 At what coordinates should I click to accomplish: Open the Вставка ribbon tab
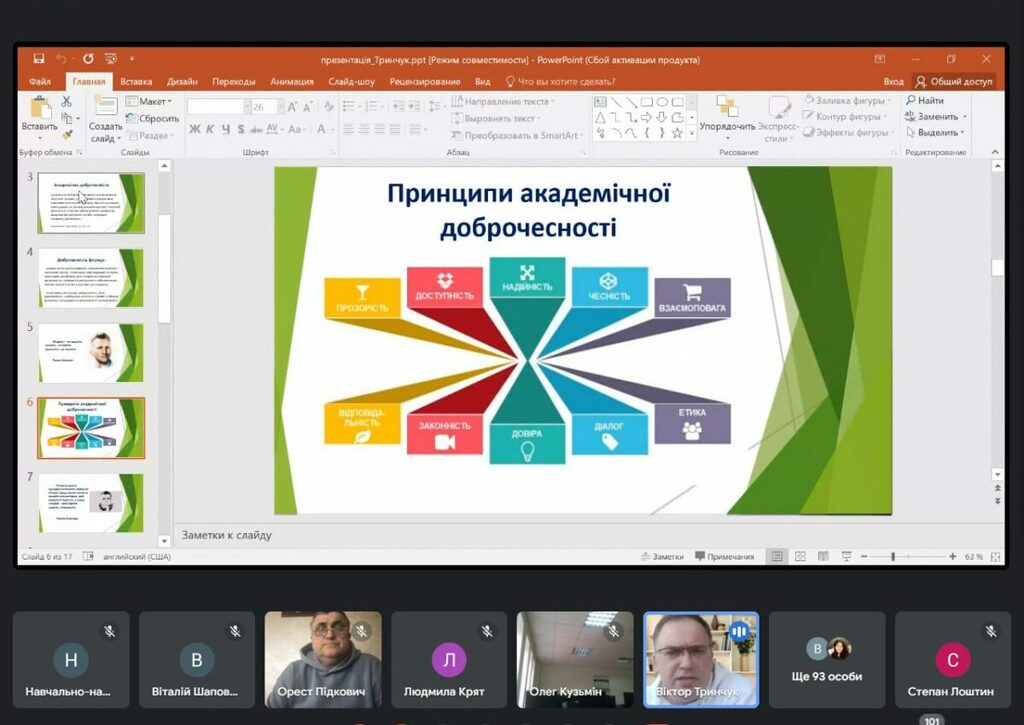point(136,81)
